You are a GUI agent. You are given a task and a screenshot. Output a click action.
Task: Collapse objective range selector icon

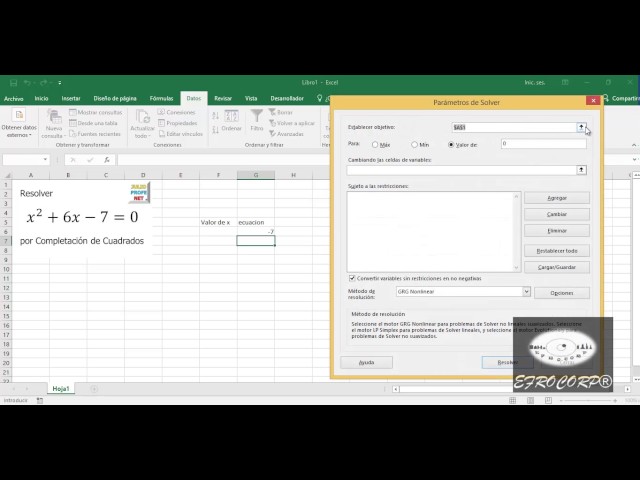coord(581,127)
